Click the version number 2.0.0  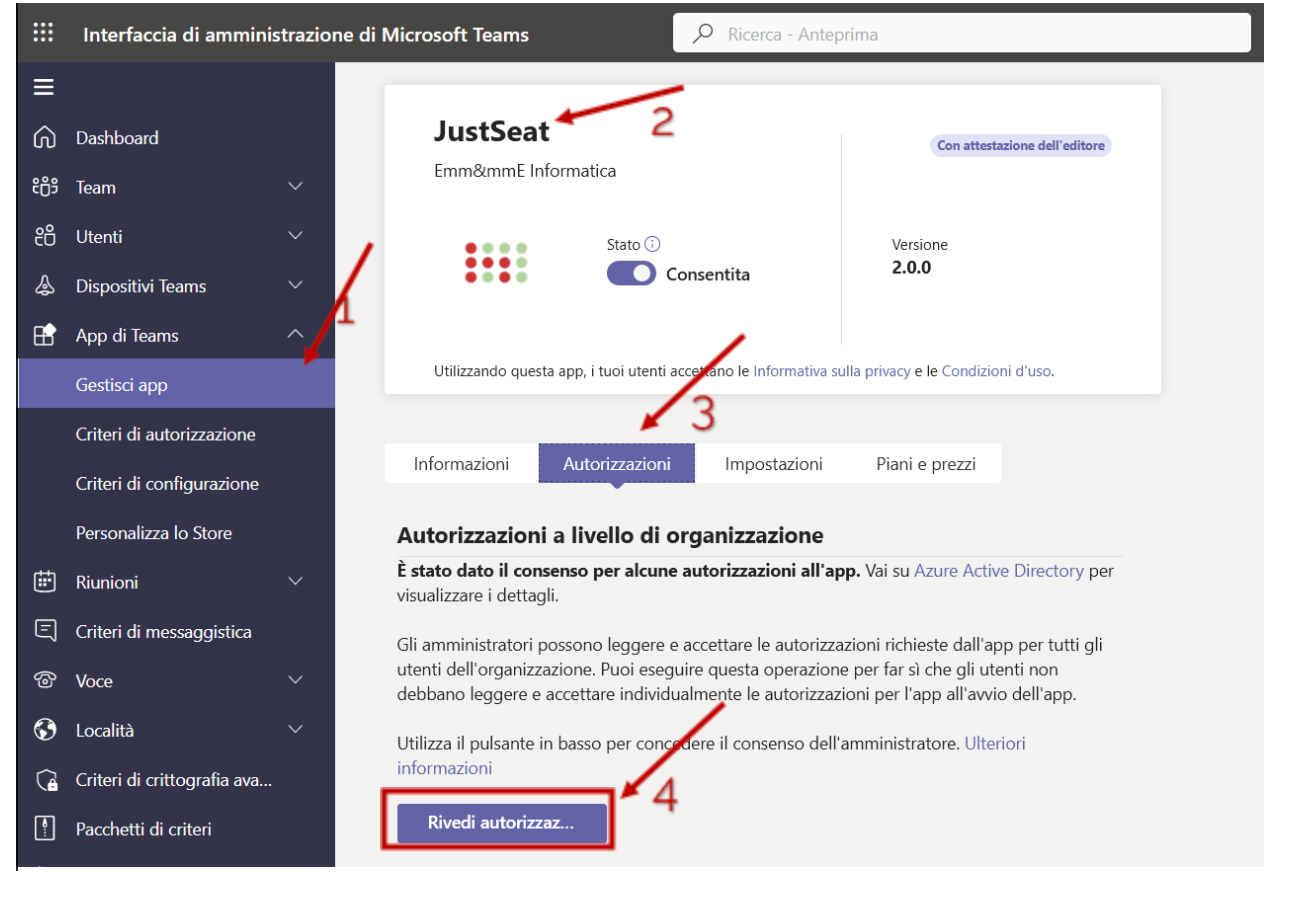point(911,267)
